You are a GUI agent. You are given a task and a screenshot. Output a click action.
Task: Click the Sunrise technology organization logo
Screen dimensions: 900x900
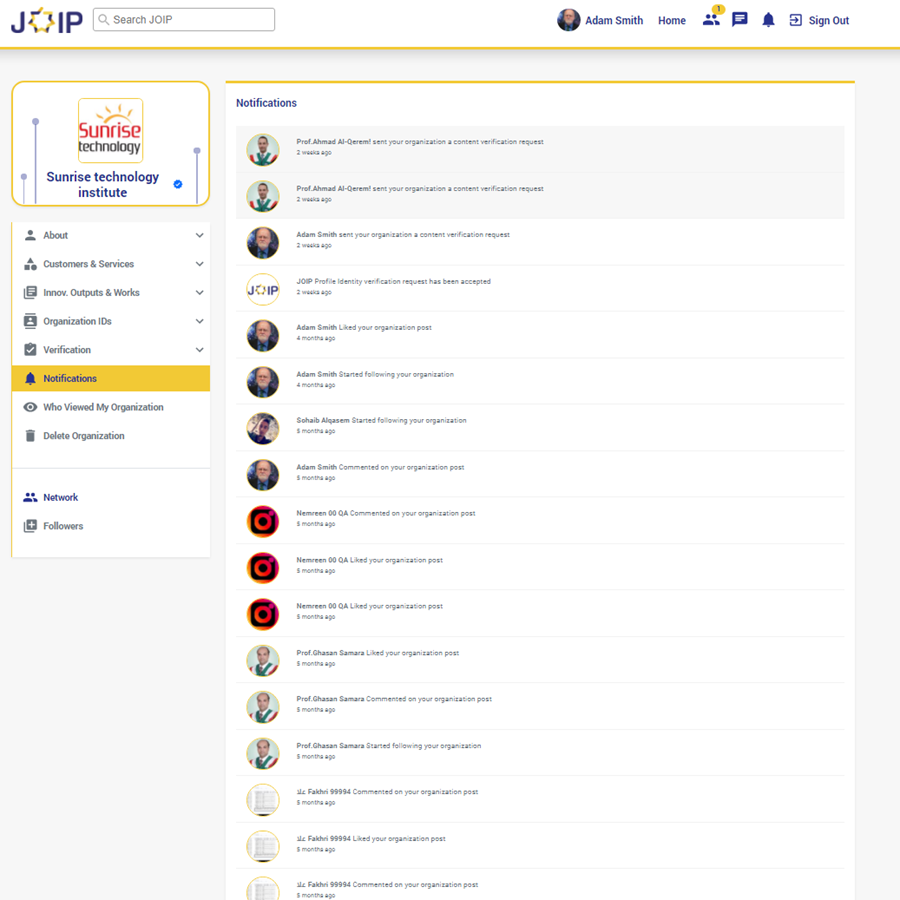click(x=110, y=130)
